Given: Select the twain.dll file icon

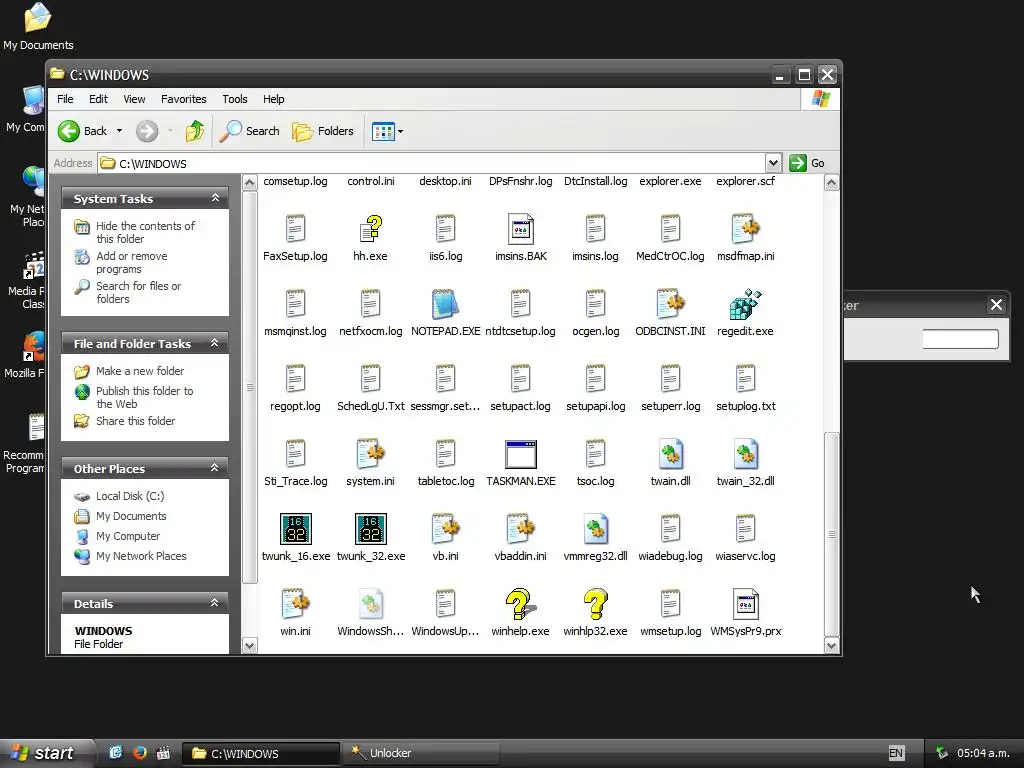Looking at the screenshot, I should point(670,454).
